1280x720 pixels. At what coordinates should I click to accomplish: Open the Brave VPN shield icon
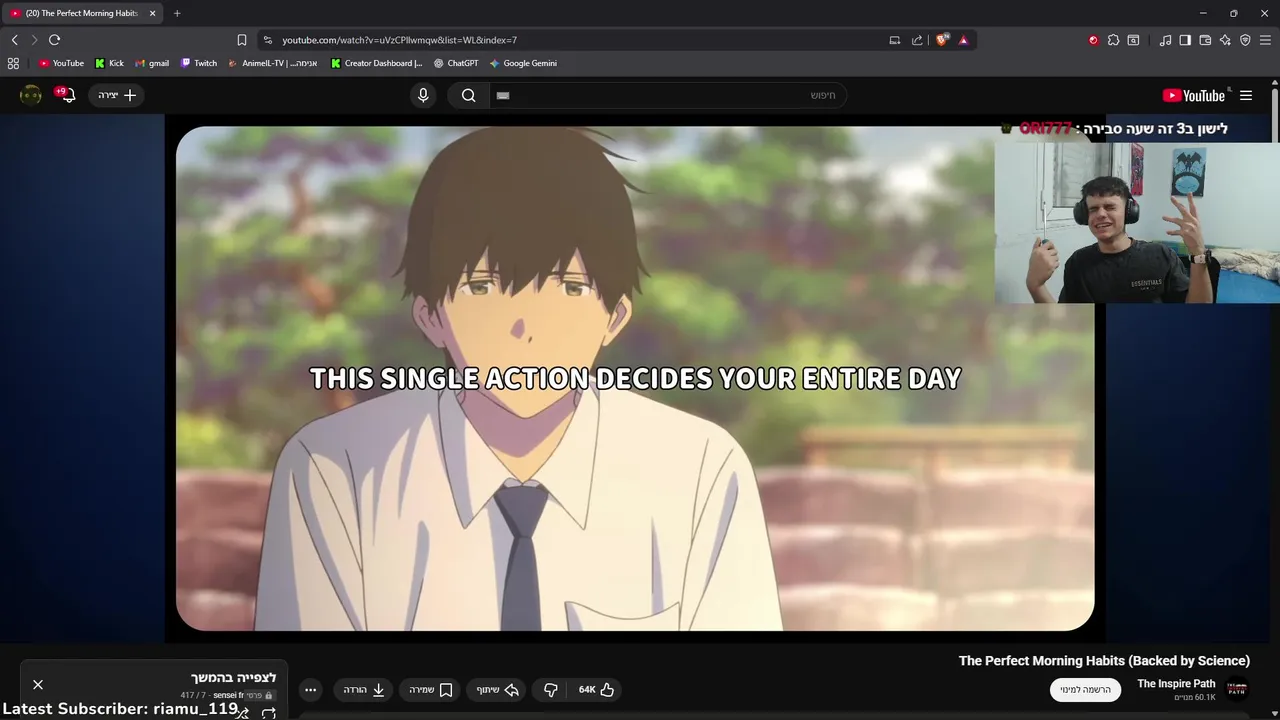(x=1245, y=40)
